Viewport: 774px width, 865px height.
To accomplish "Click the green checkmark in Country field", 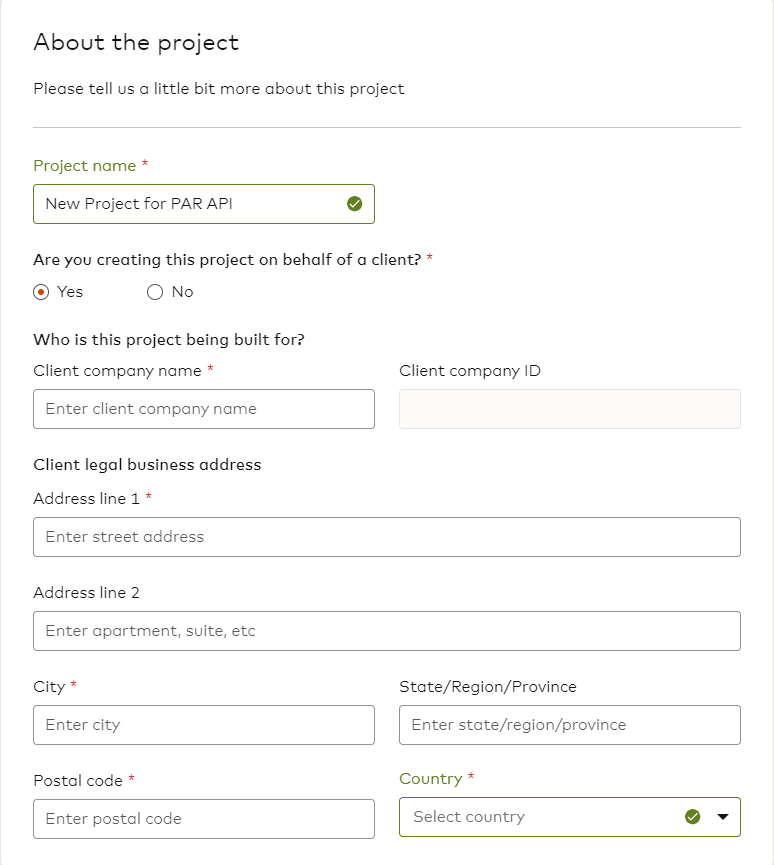I will click(x=692, y=817).
